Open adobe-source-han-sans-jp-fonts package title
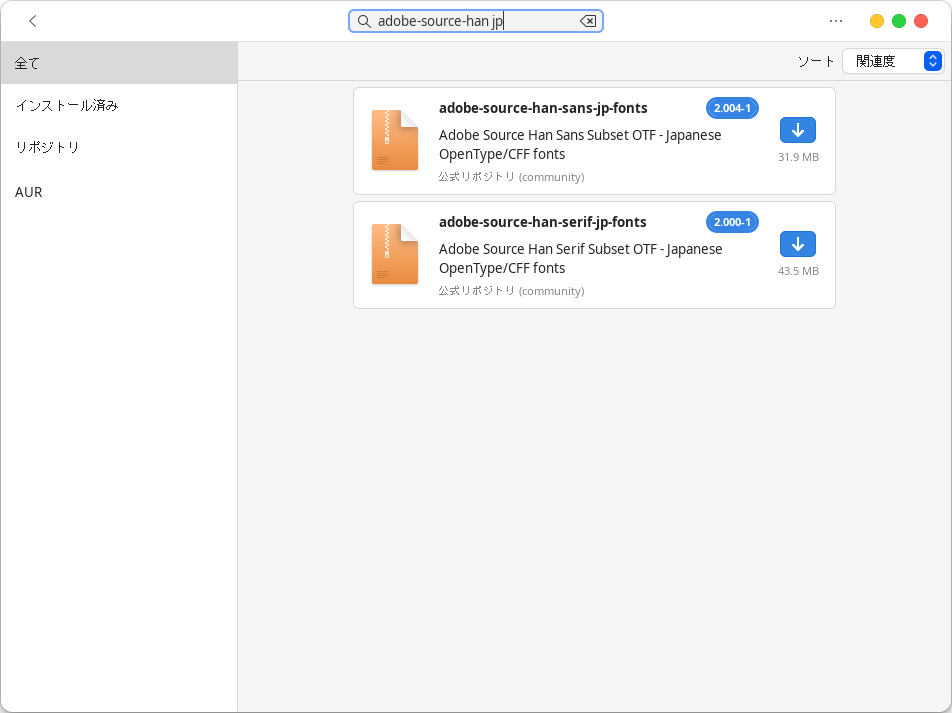 (x=543, y=108)
